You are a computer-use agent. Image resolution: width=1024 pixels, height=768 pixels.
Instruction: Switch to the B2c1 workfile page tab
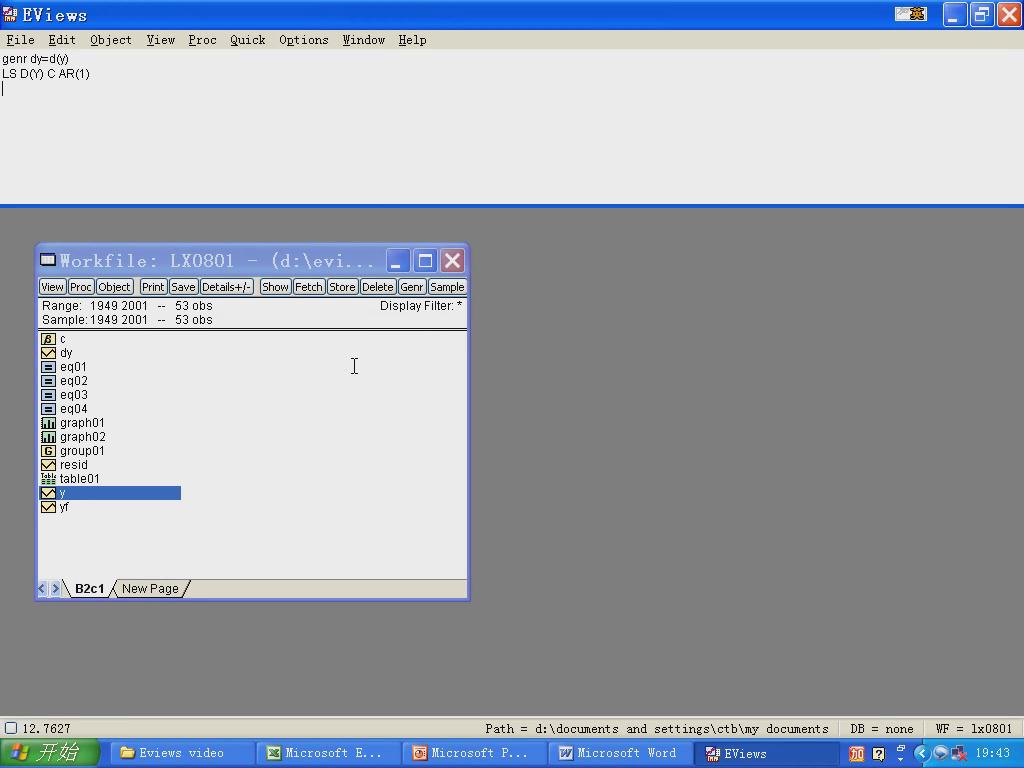89,588
